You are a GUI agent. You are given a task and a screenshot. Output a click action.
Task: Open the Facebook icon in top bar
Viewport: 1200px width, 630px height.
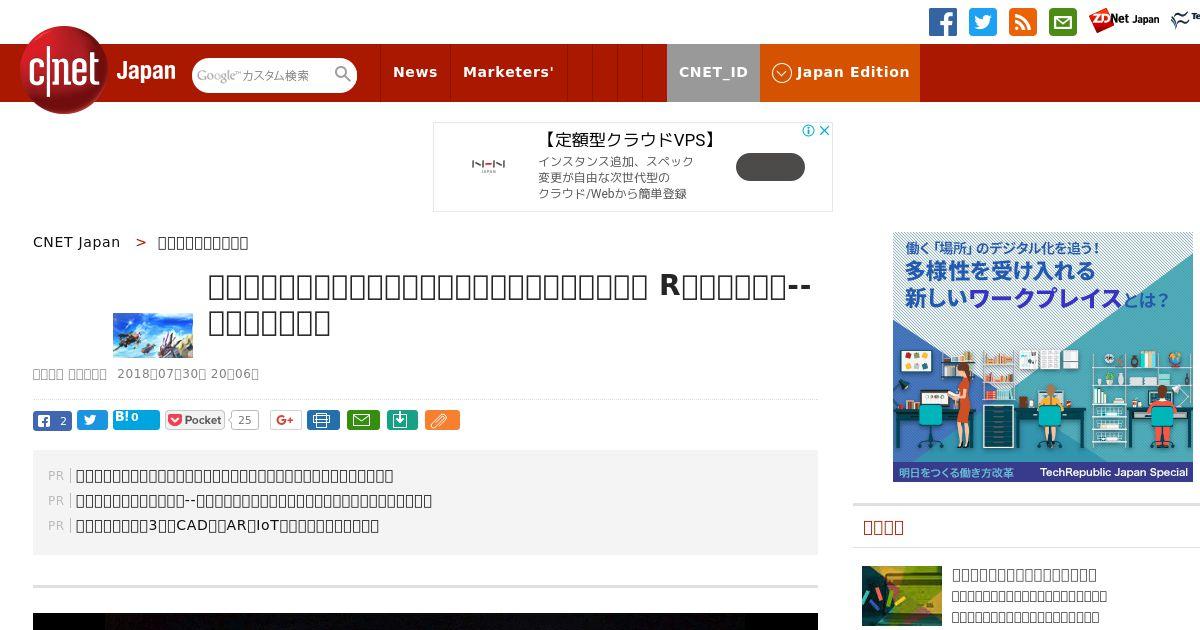pyautogui.click(x=943, y=22)
